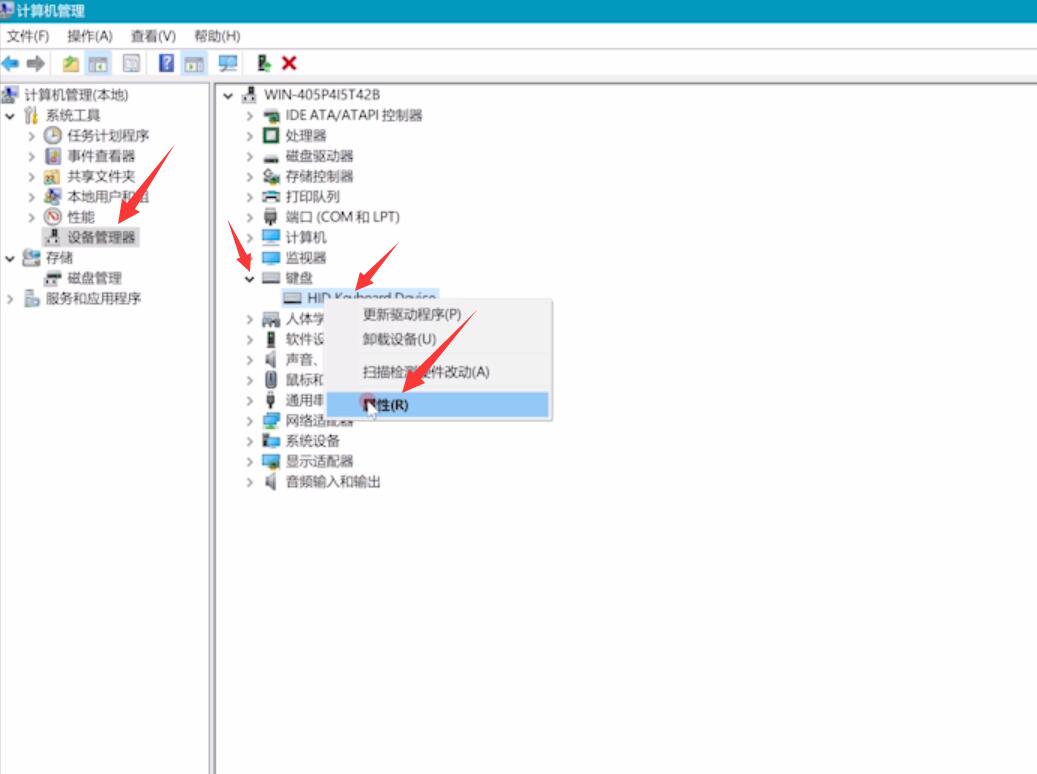Open the blue Help question mark icon
1037x774 pixels.
167,64
